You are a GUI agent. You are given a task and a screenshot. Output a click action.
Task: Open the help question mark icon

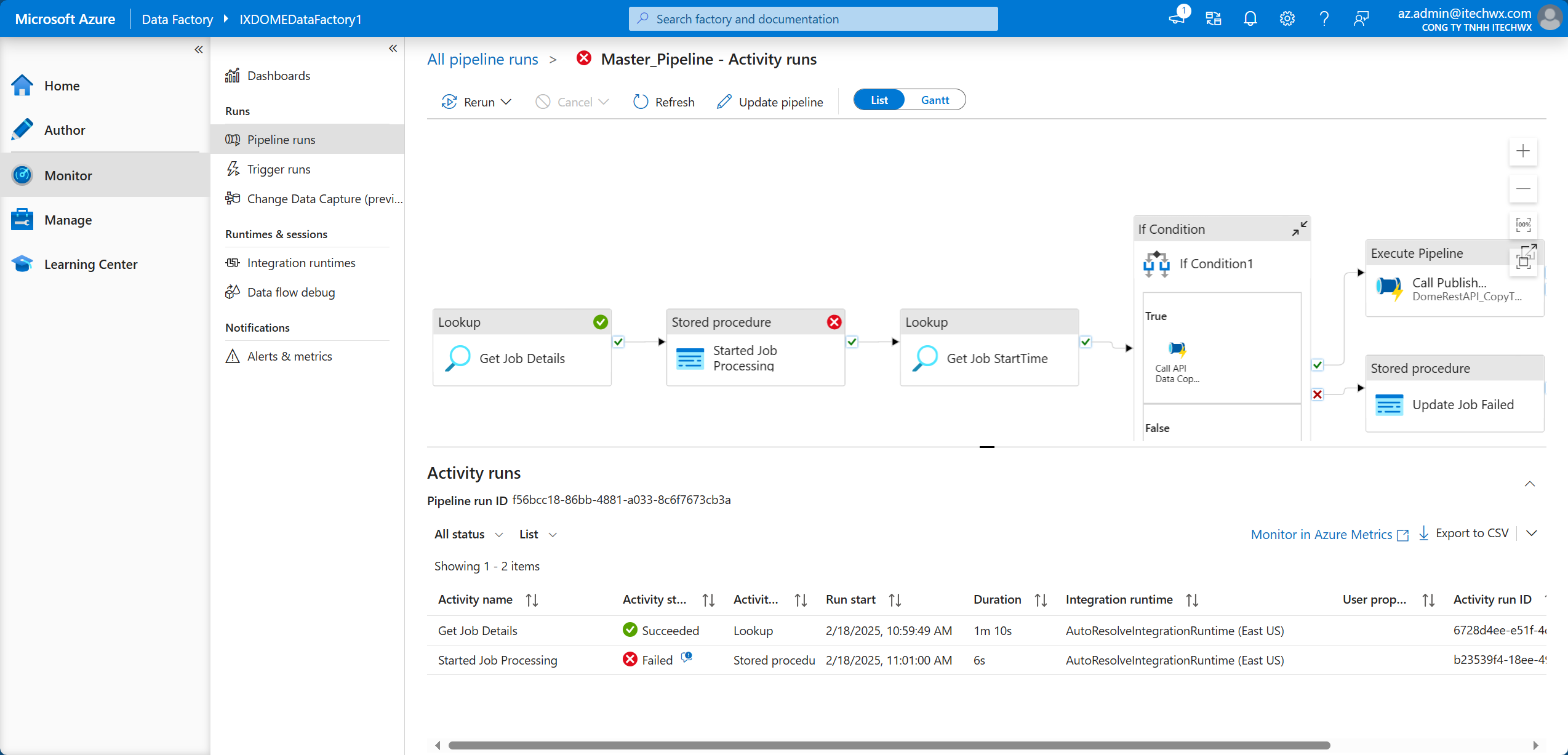(x=1324, y=18)
